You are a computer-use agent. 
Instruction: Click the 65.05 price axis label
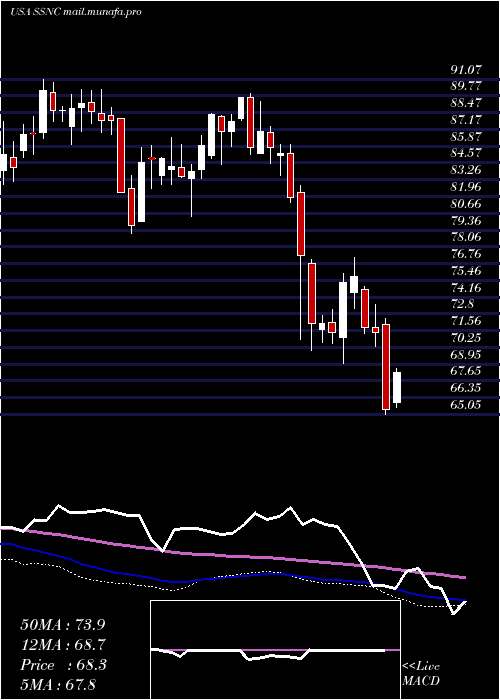(x=466, y=405)
